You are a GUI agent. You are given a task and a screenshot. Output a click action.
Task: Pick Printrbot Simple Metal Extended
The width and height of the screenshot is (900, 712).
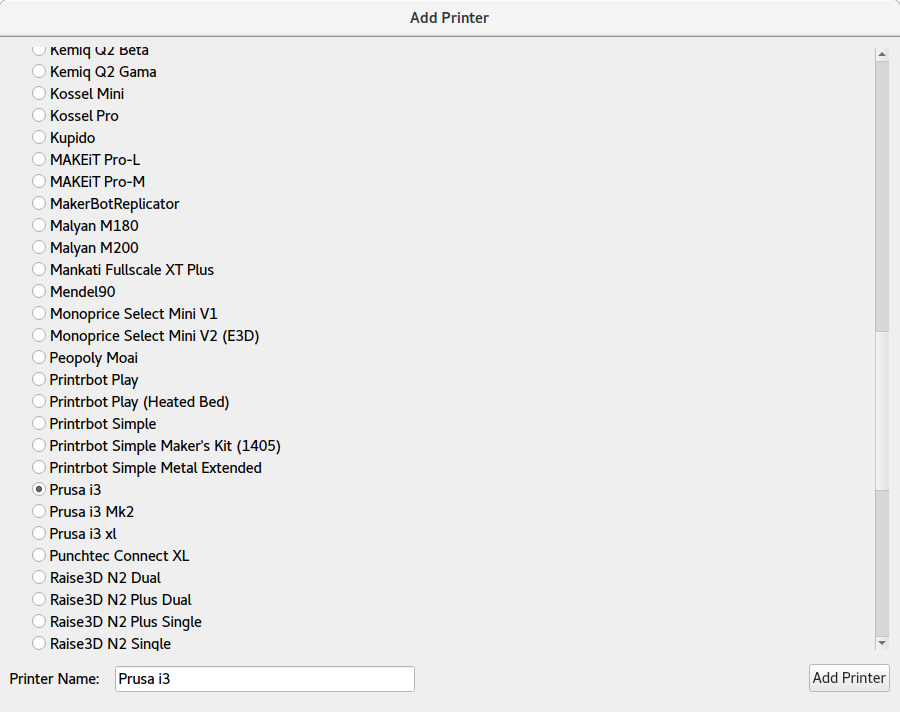[x=39, y=468]
